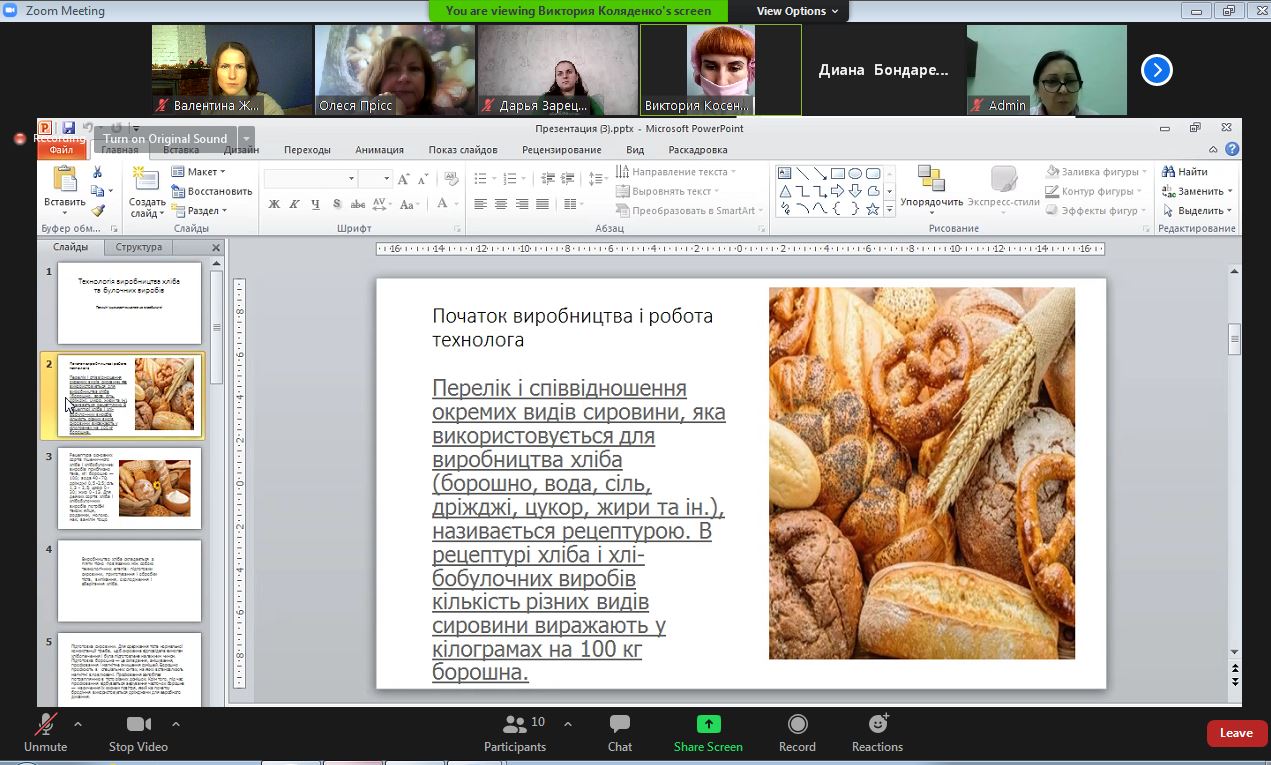Expand the Макет layout dropdown
Screen dimensions: 1271x765
(200, 172)
